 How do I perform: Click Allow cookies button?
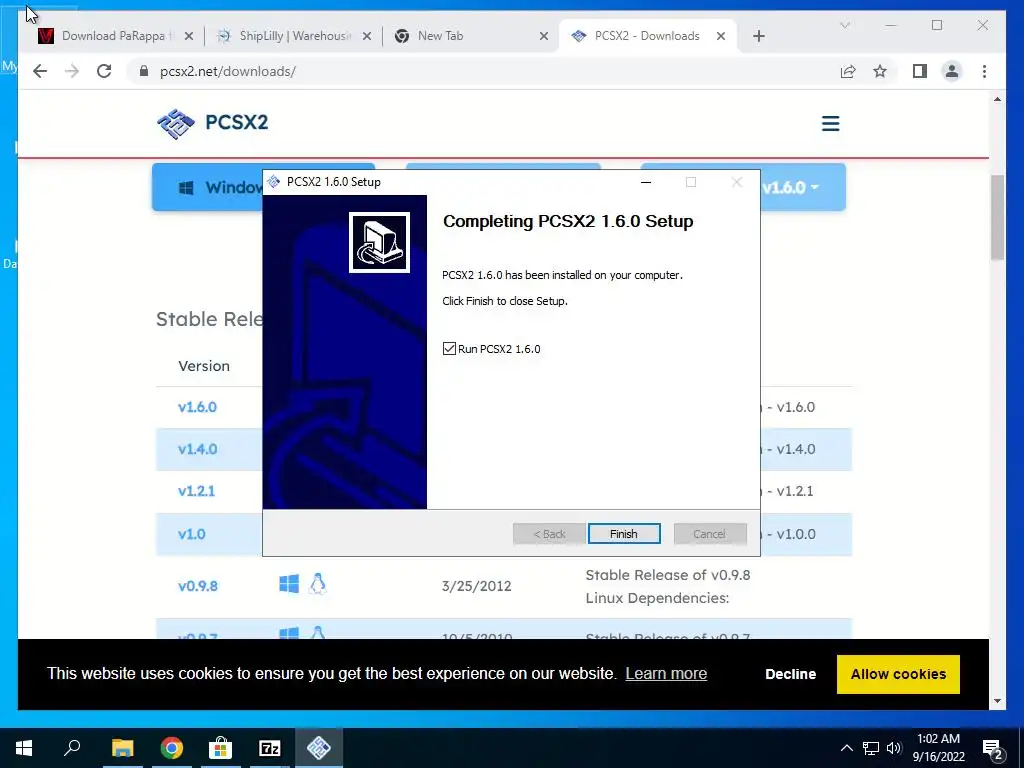pyautogui.click(x=898, y=674)
